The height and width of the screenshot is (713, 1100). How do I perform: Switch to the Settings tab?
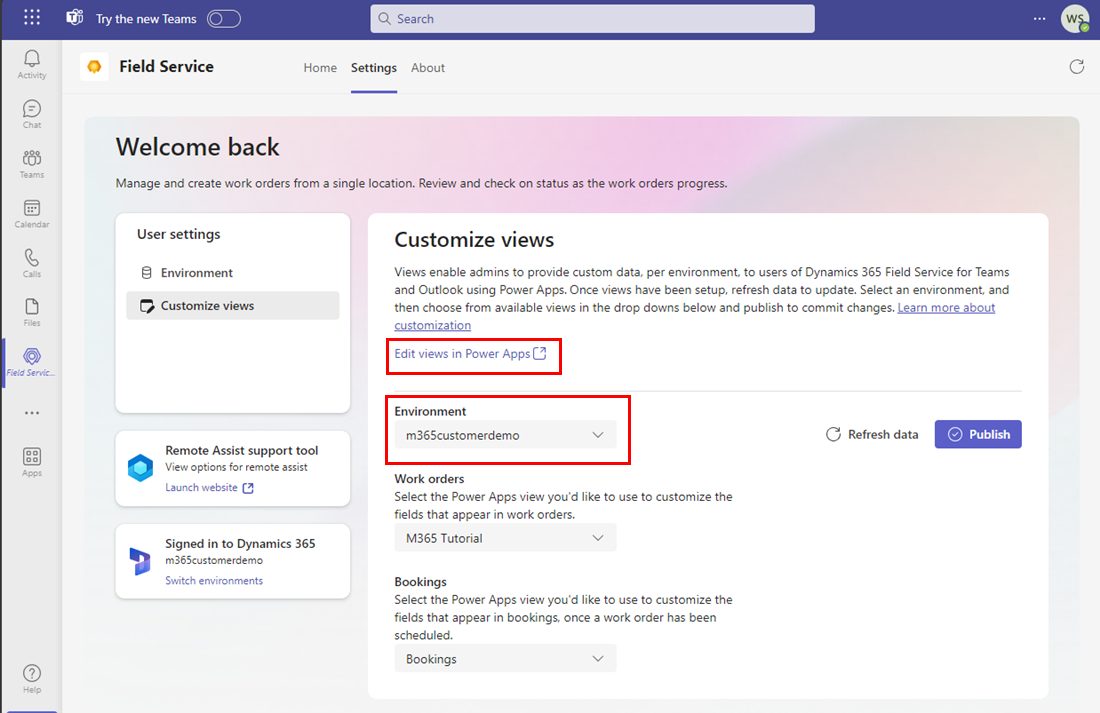click(x=373, y=67)
